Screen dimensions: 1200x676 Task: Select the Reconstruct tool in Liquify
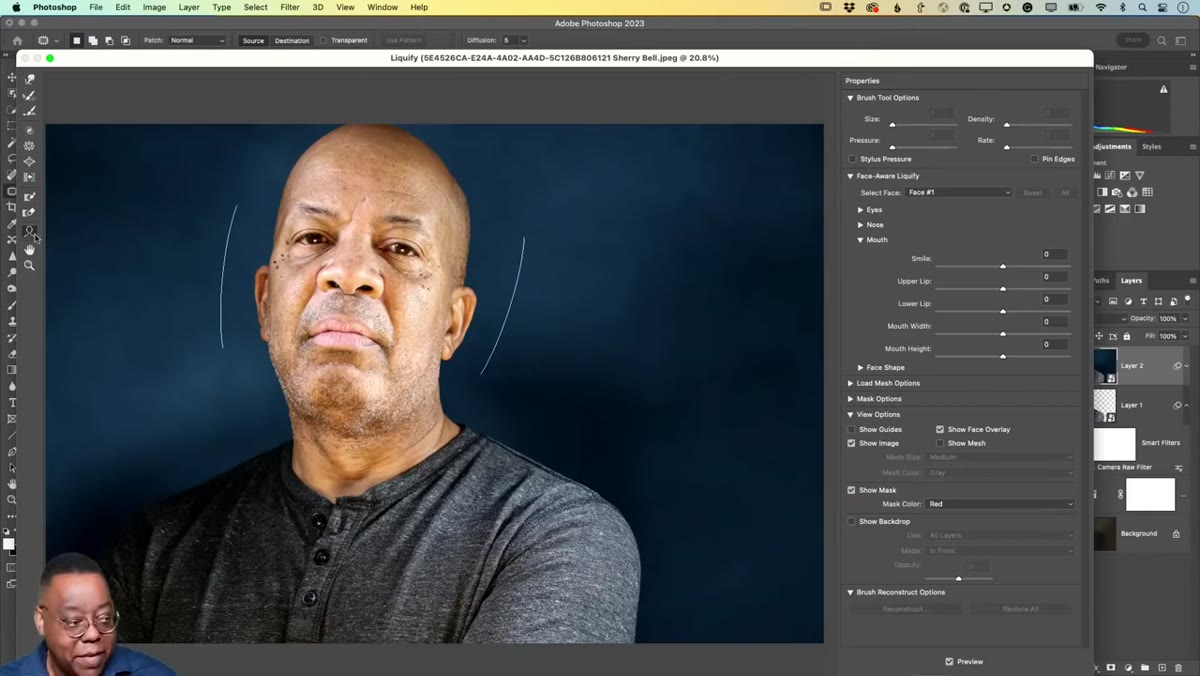click(x=29, y=96)
